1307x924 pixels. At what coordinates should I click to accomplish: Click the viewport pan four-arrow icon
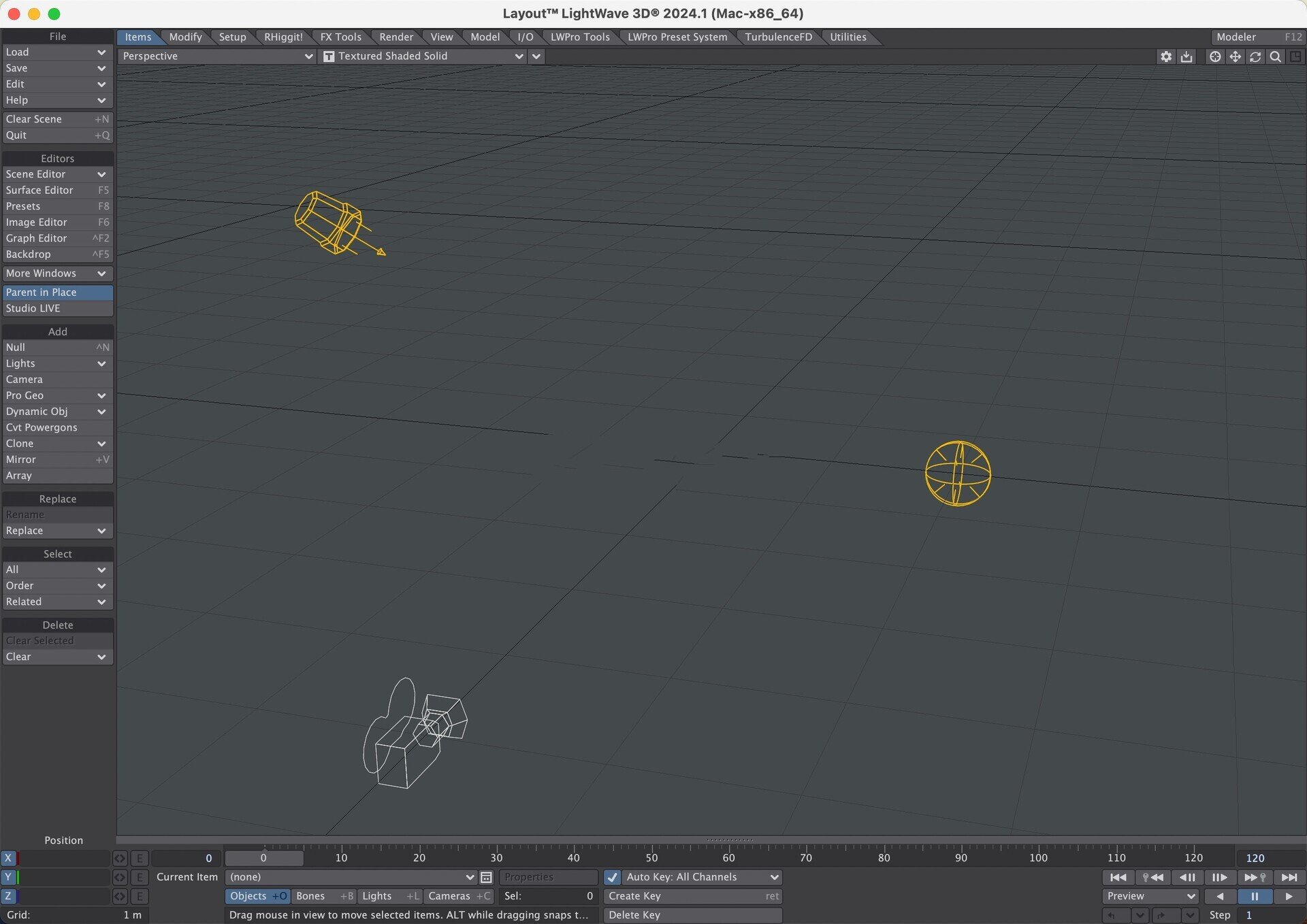1235,56
